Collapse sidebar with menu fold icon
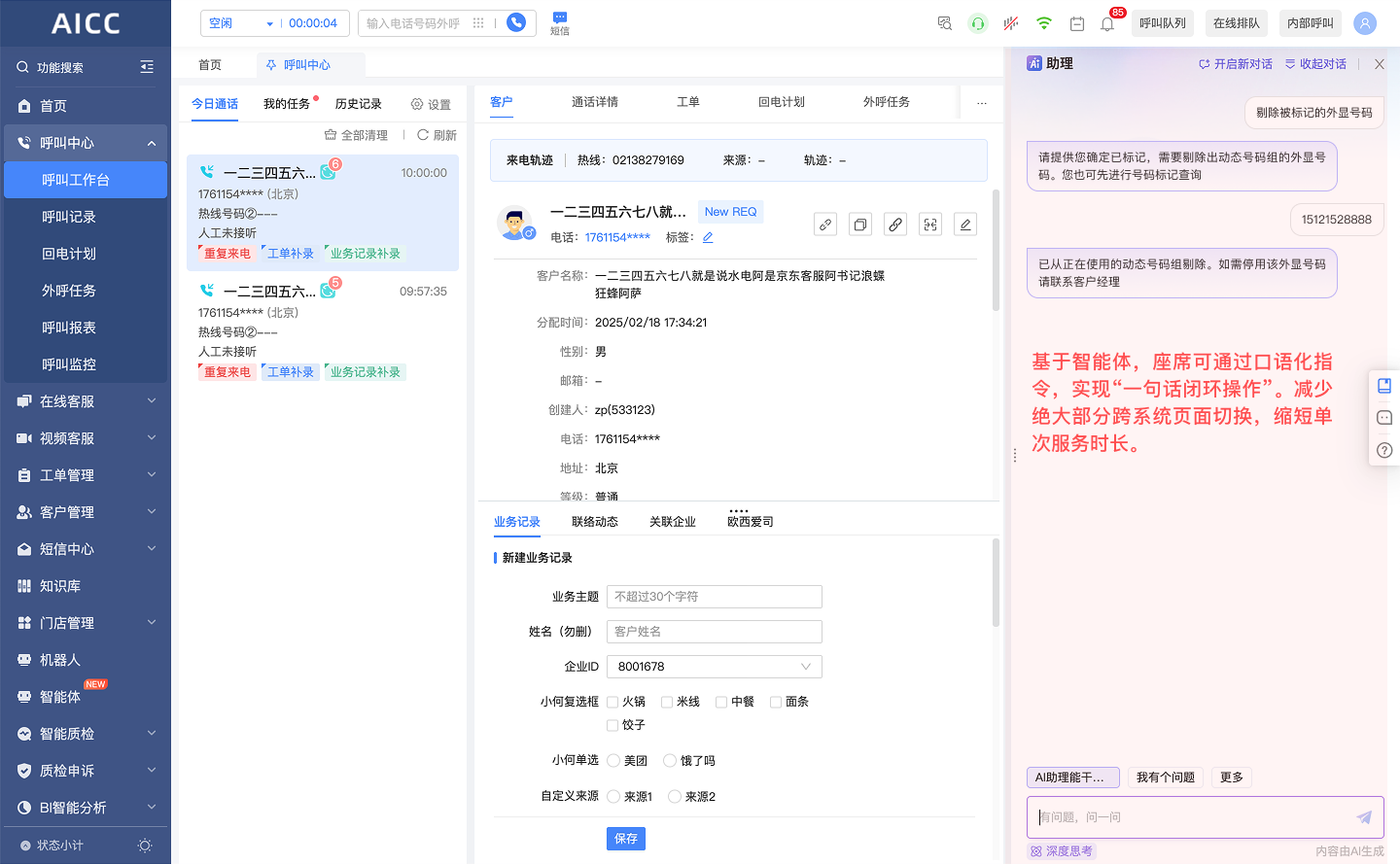This screenshot has height=864, width=1400. [147, 67]
